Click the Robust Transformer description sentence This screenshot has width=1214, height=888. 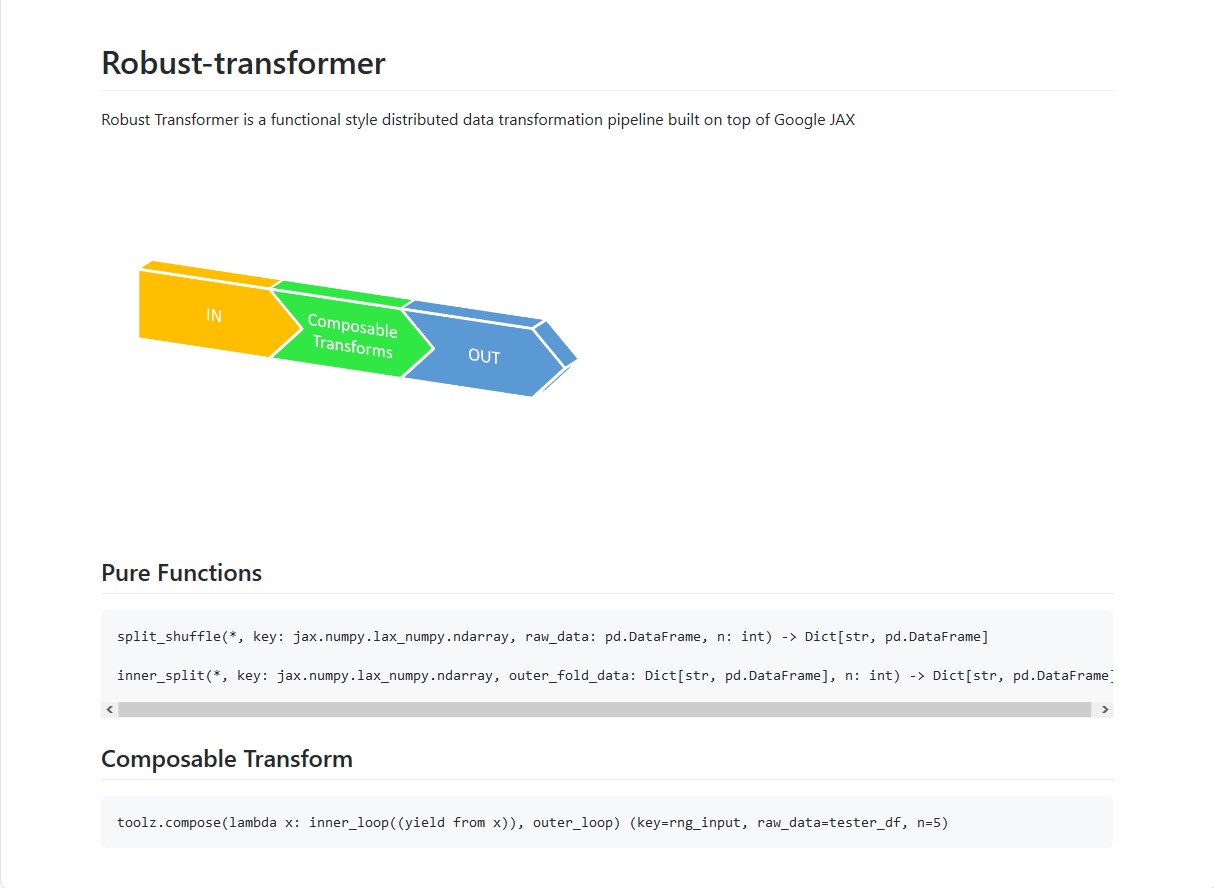click(x=478, y=120)
